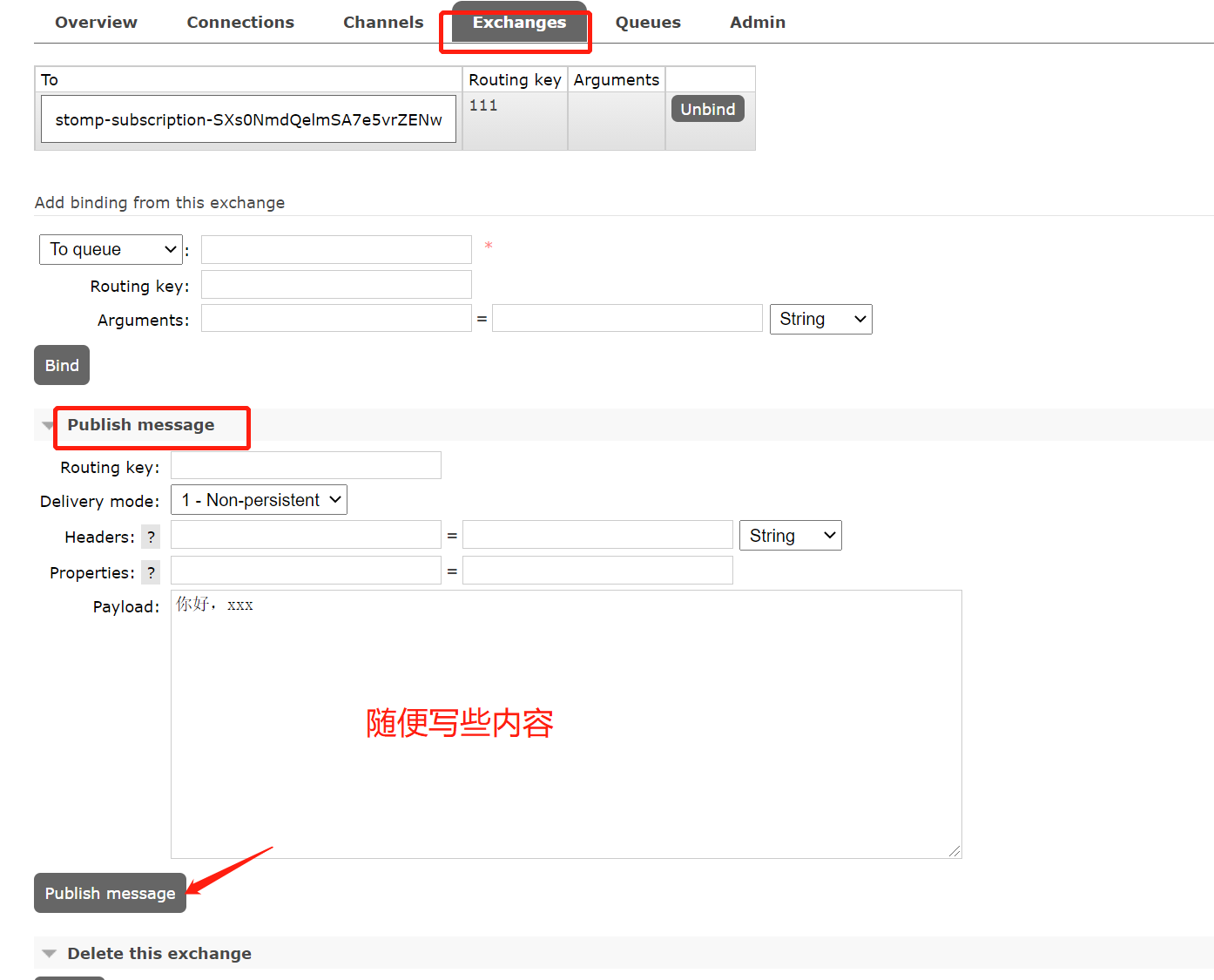The height and width of the screenshot is (980, 1214).
Task: Collapse the Publish message section triangle
Action: pos(49,425)
